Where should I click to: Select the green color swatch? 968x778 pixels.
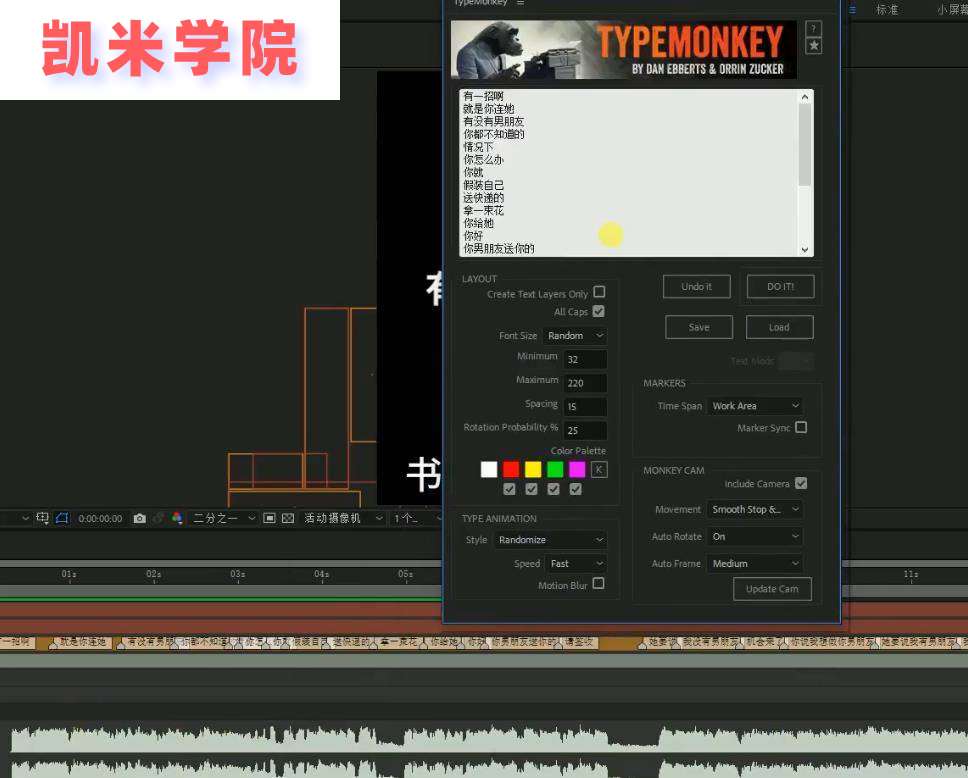coord(555,469)
